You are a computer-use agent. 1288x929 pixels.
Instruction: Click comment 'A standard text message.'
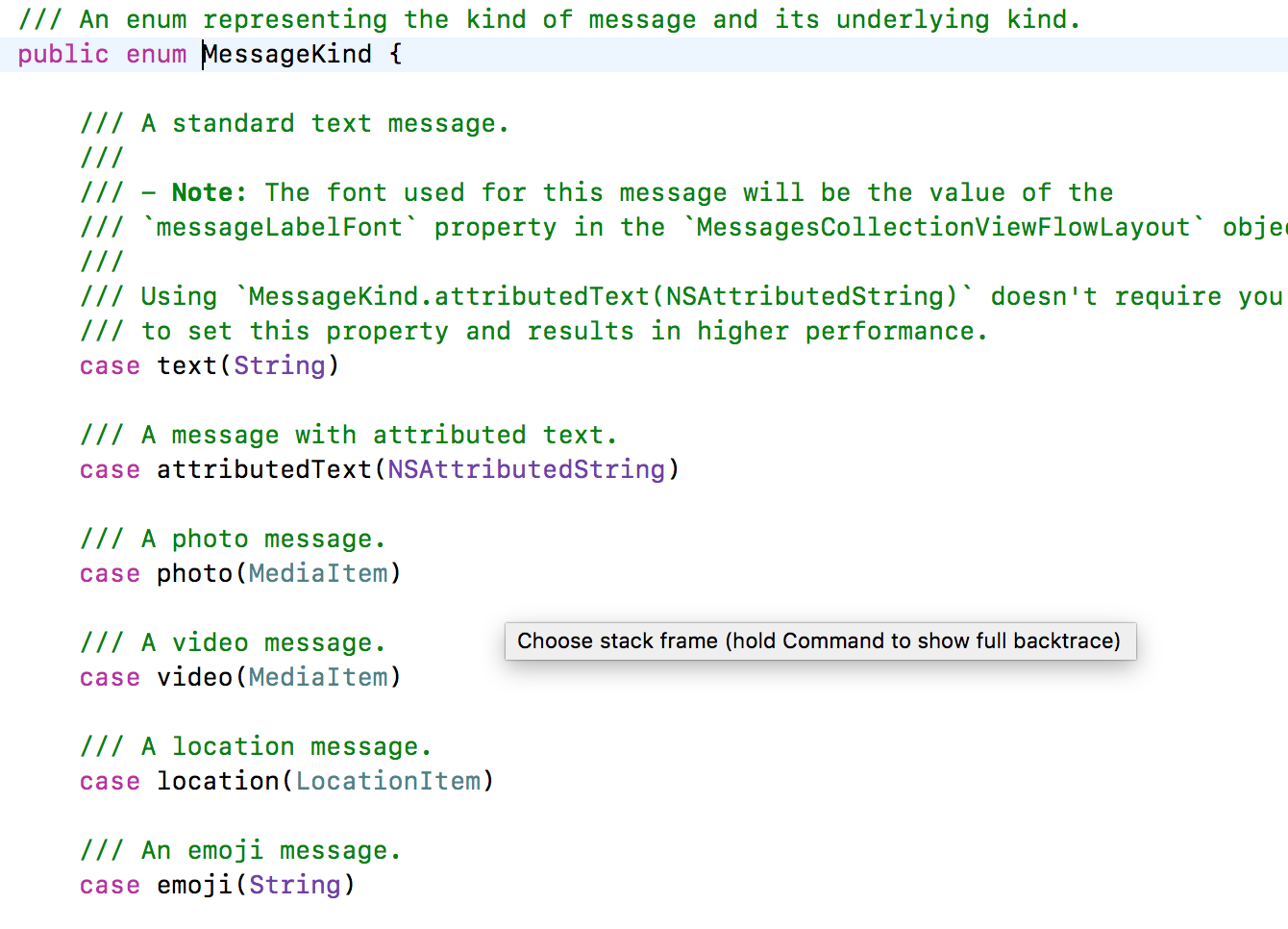325,123
